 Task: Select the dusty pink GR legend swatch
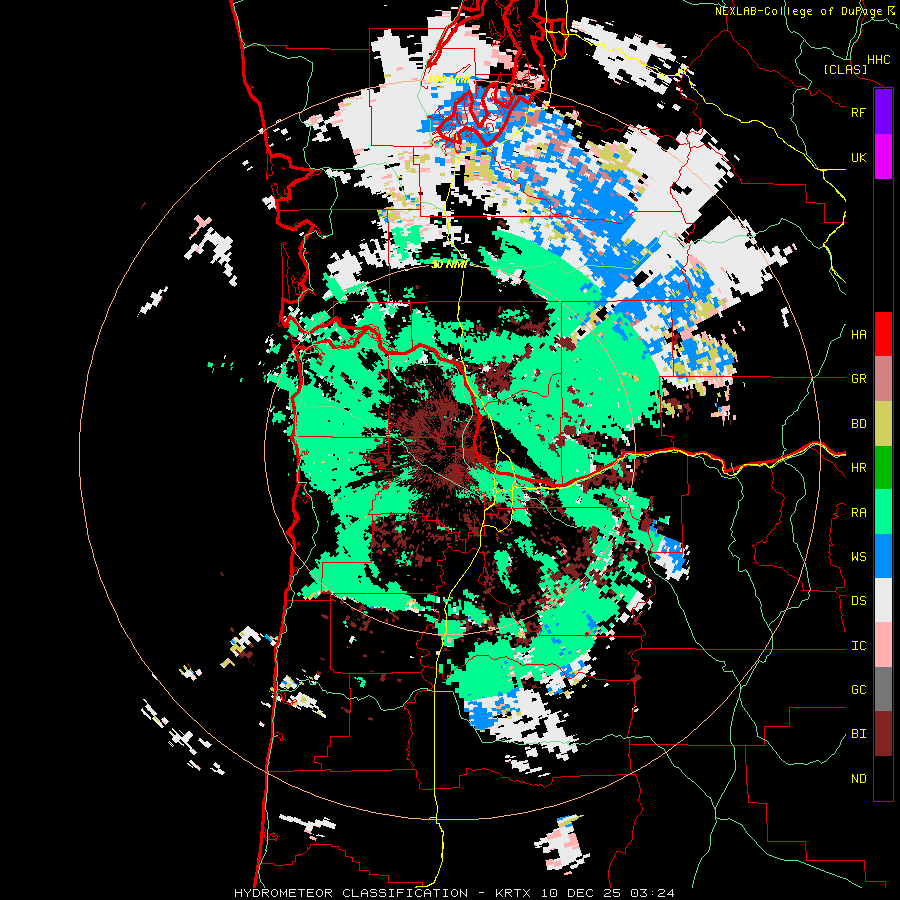[883, 378]
